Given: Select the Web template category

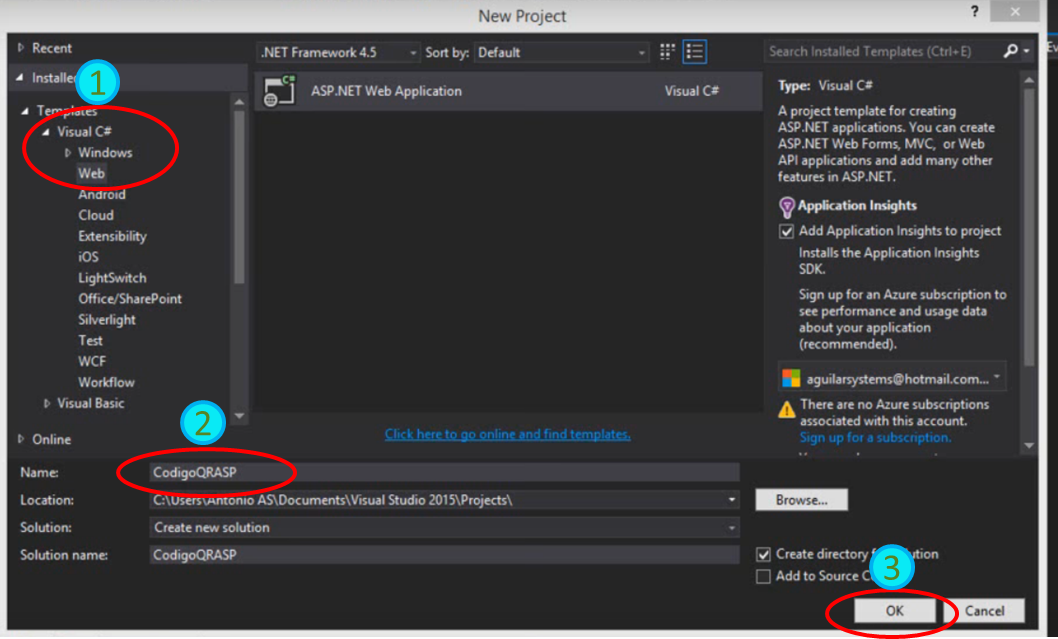Looking at the screenshot, I should coord(91,173).
